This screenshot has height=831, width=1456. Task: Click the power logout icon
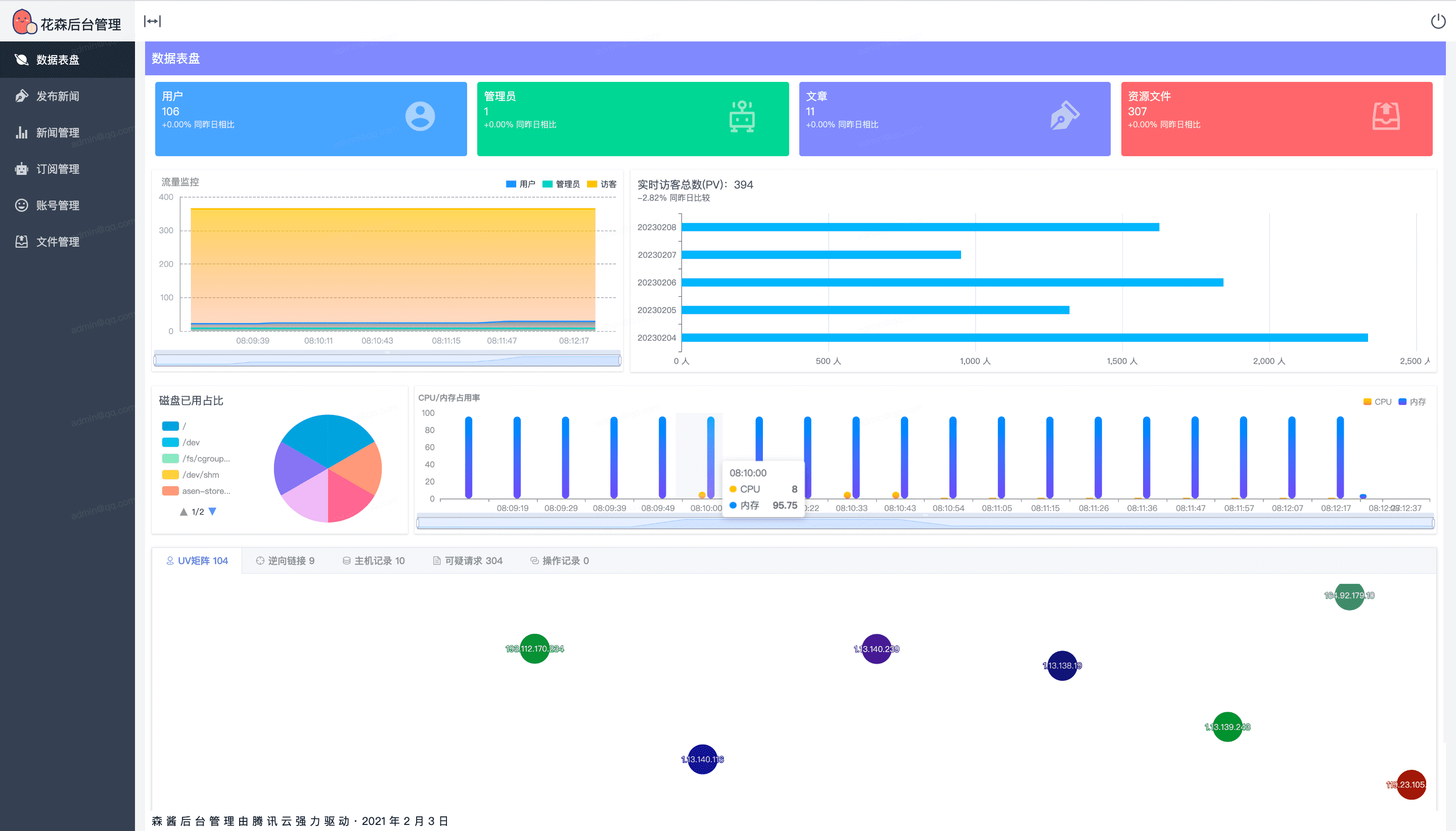[1438, 21]
